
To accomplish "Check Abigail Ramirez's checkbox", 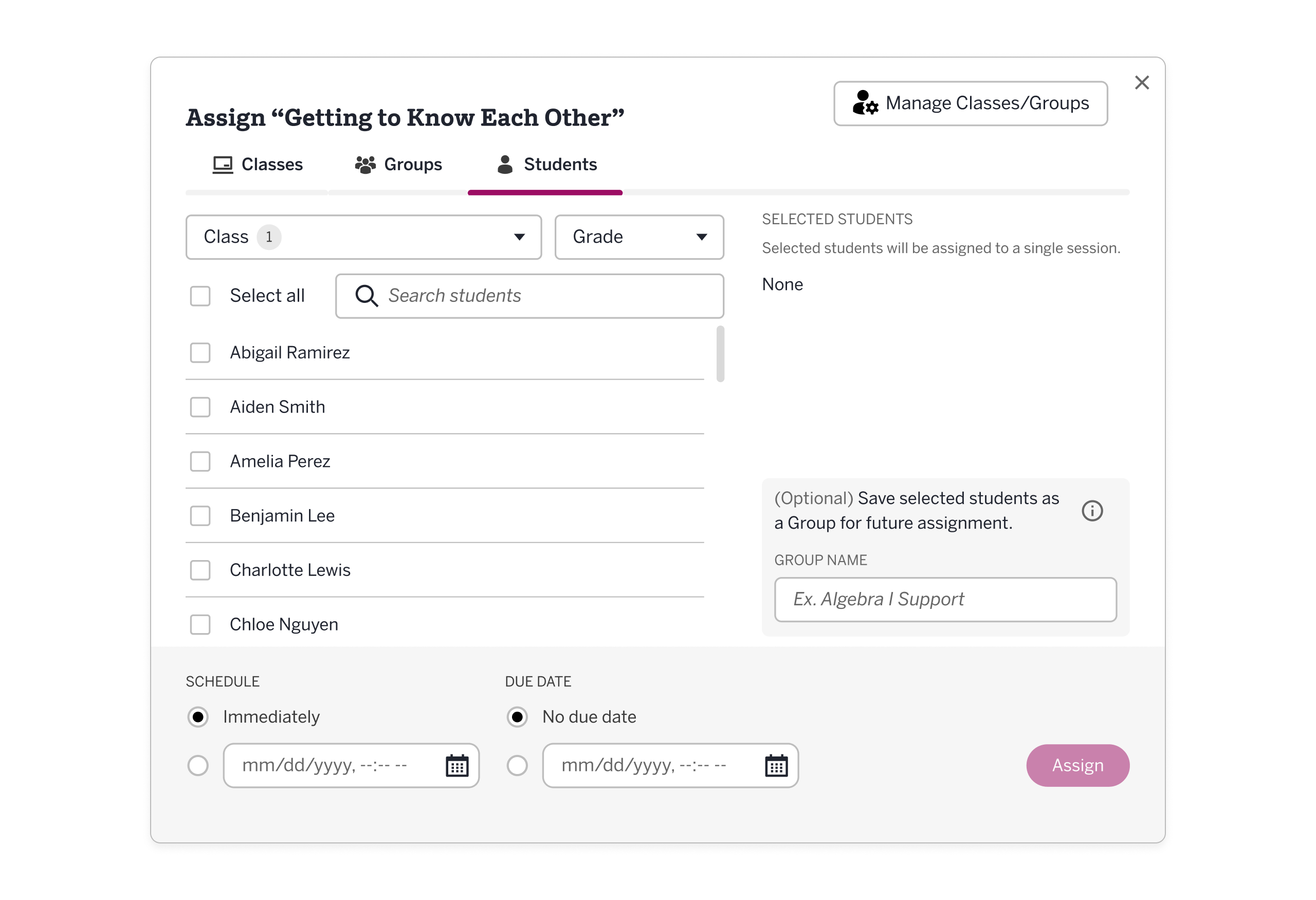I will pyautogui.click(x=200, y=352).
